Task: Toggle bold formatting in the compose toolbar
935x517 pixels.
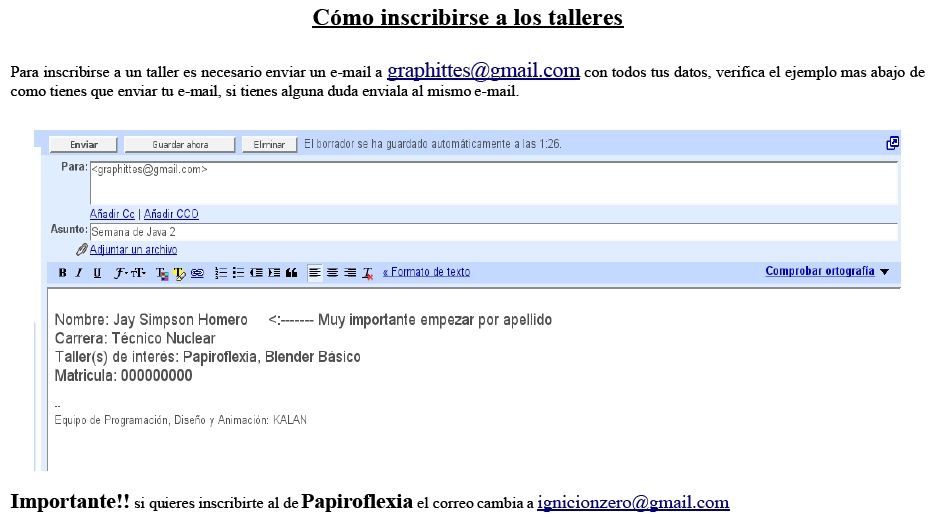Action: tap(62, 273)
